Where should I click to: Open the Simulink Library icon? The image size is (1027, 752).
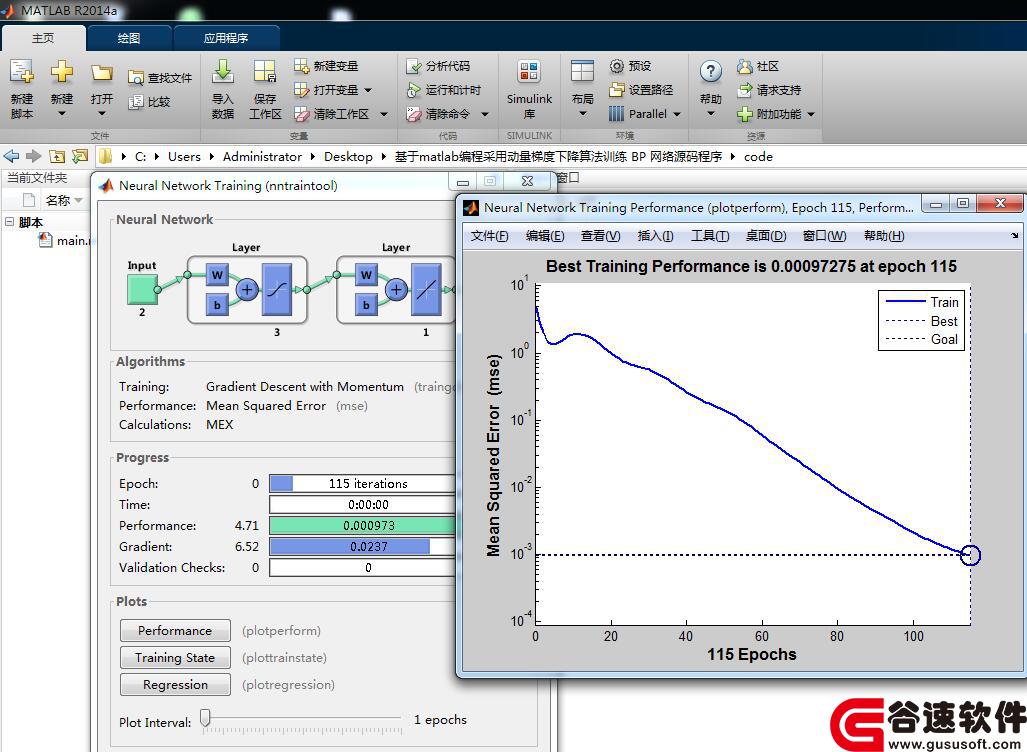tap(529, 71)
